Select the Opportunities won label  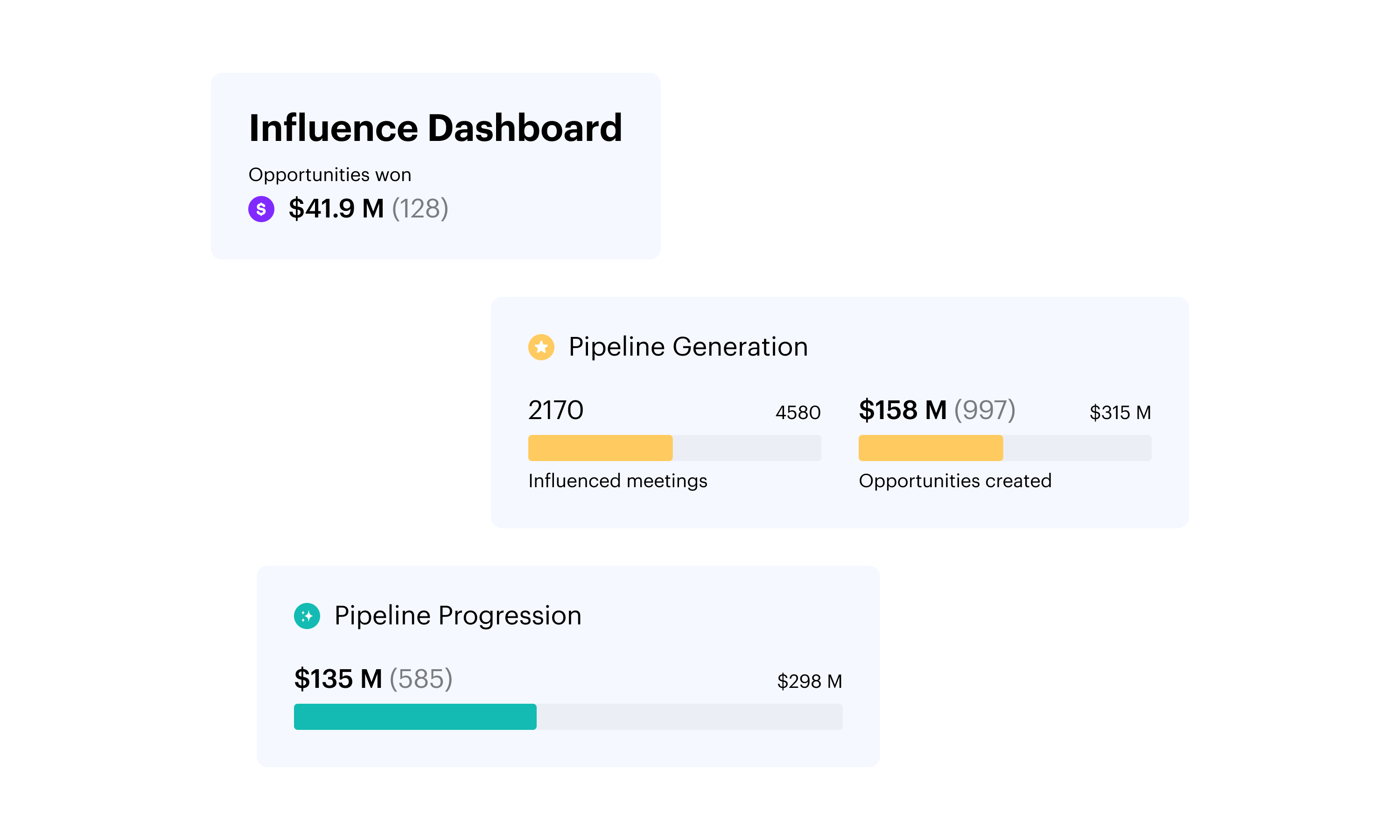[329, 175]
